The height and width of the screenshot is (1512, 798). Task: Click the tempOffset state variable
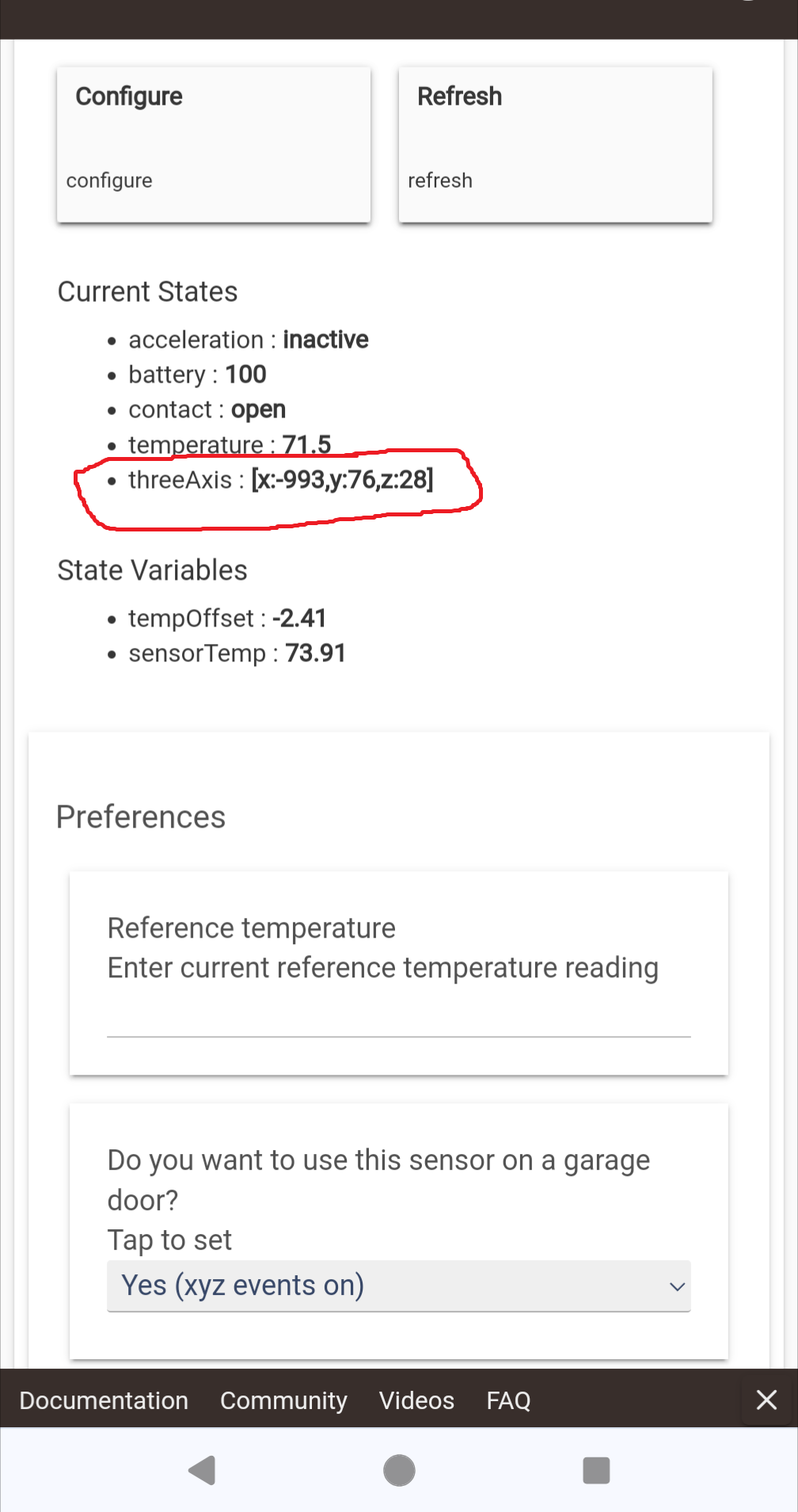point(227,619)
